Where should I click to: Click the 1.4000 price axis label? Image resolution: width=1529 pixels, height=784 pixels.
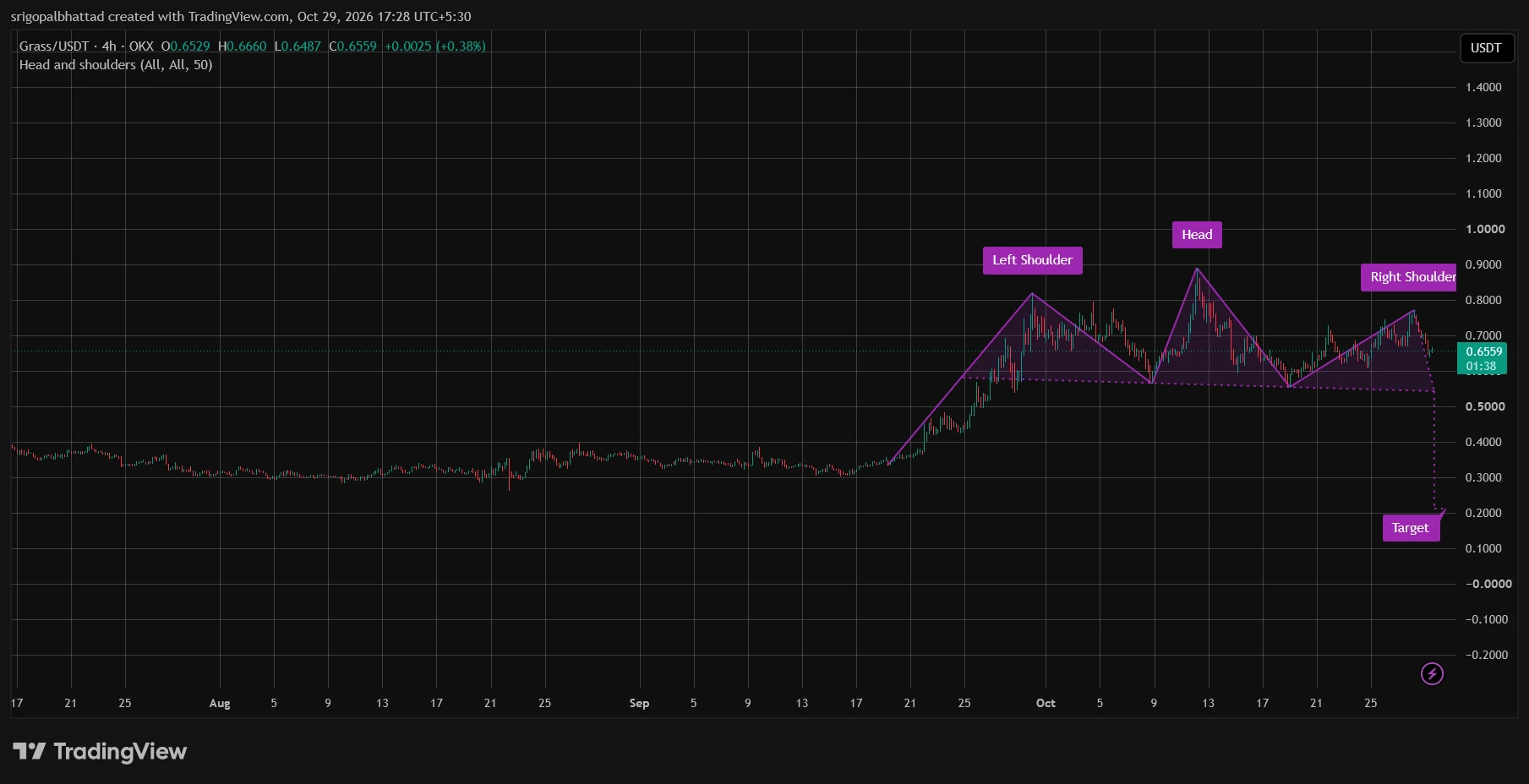1483,87
